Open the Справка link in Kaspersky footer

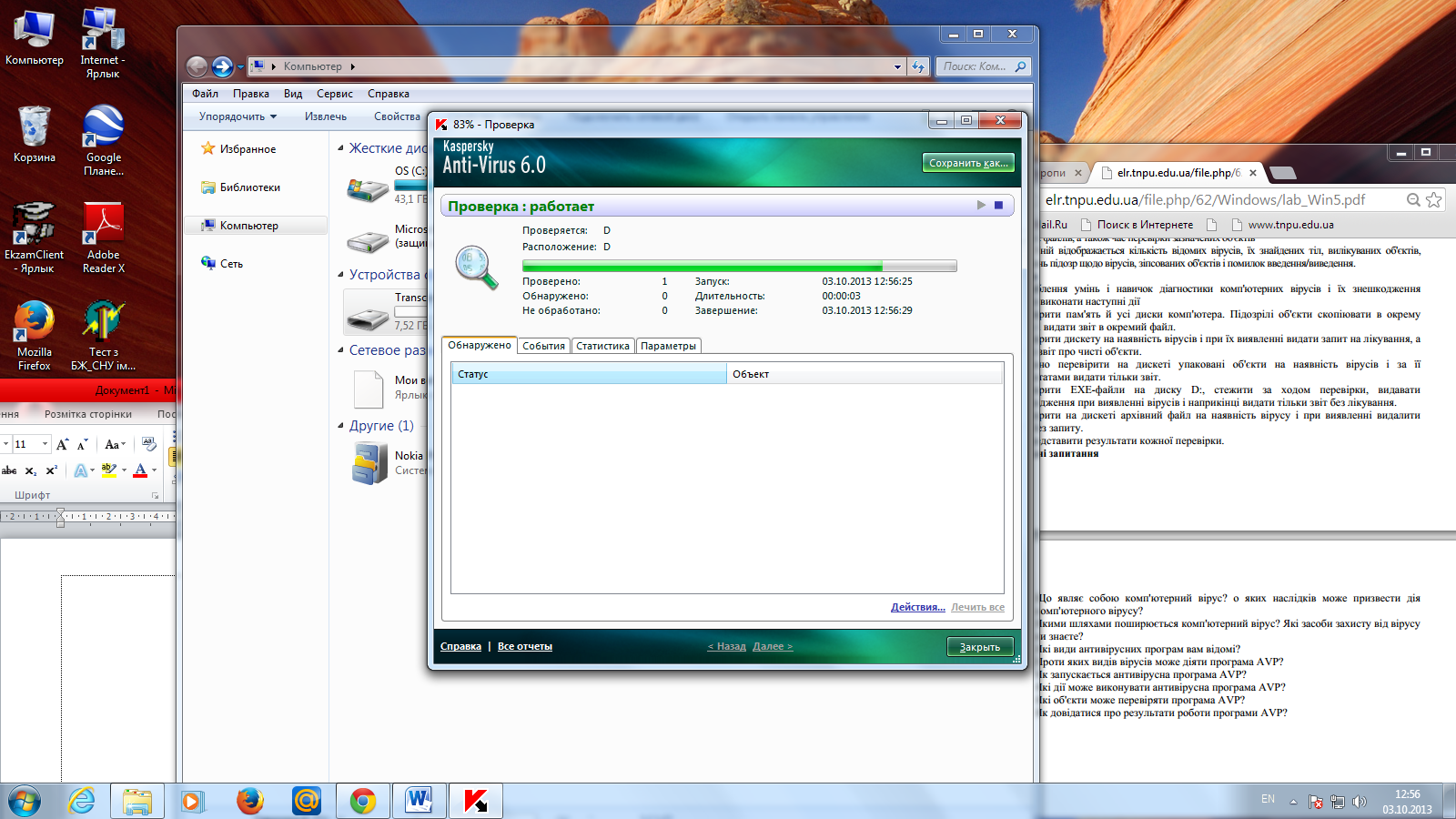pyautogui.click(x=460, y=646)
